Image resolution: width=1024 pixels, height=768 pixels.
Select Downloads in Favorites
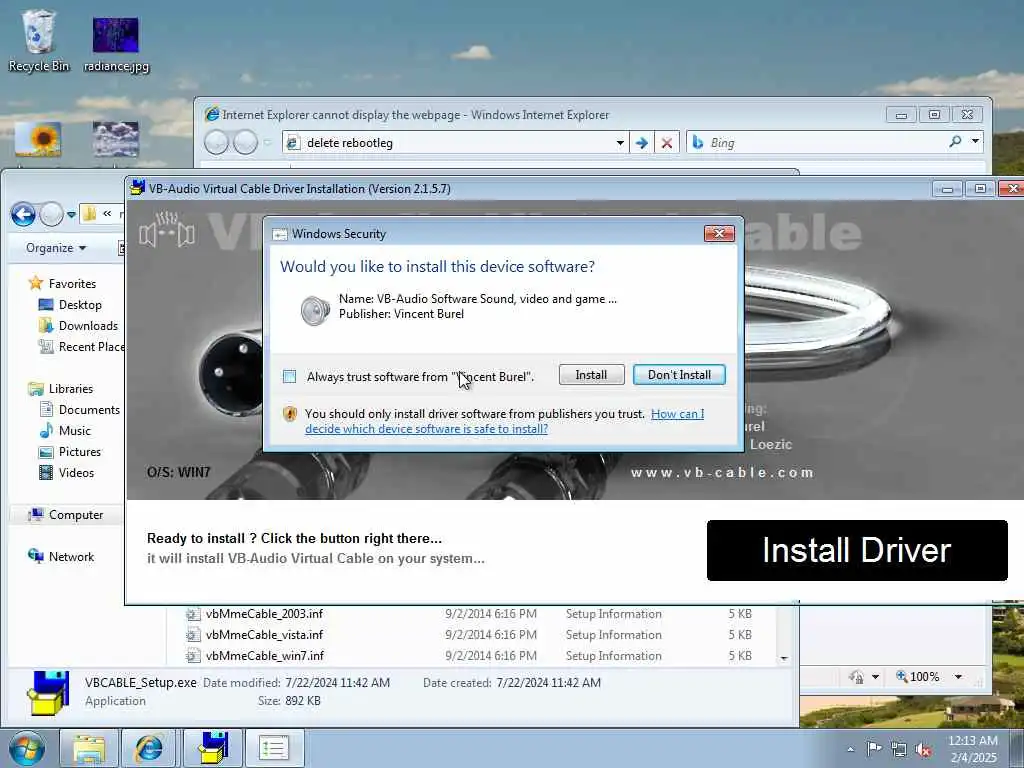pyautogui.click(x=78, y=326)
